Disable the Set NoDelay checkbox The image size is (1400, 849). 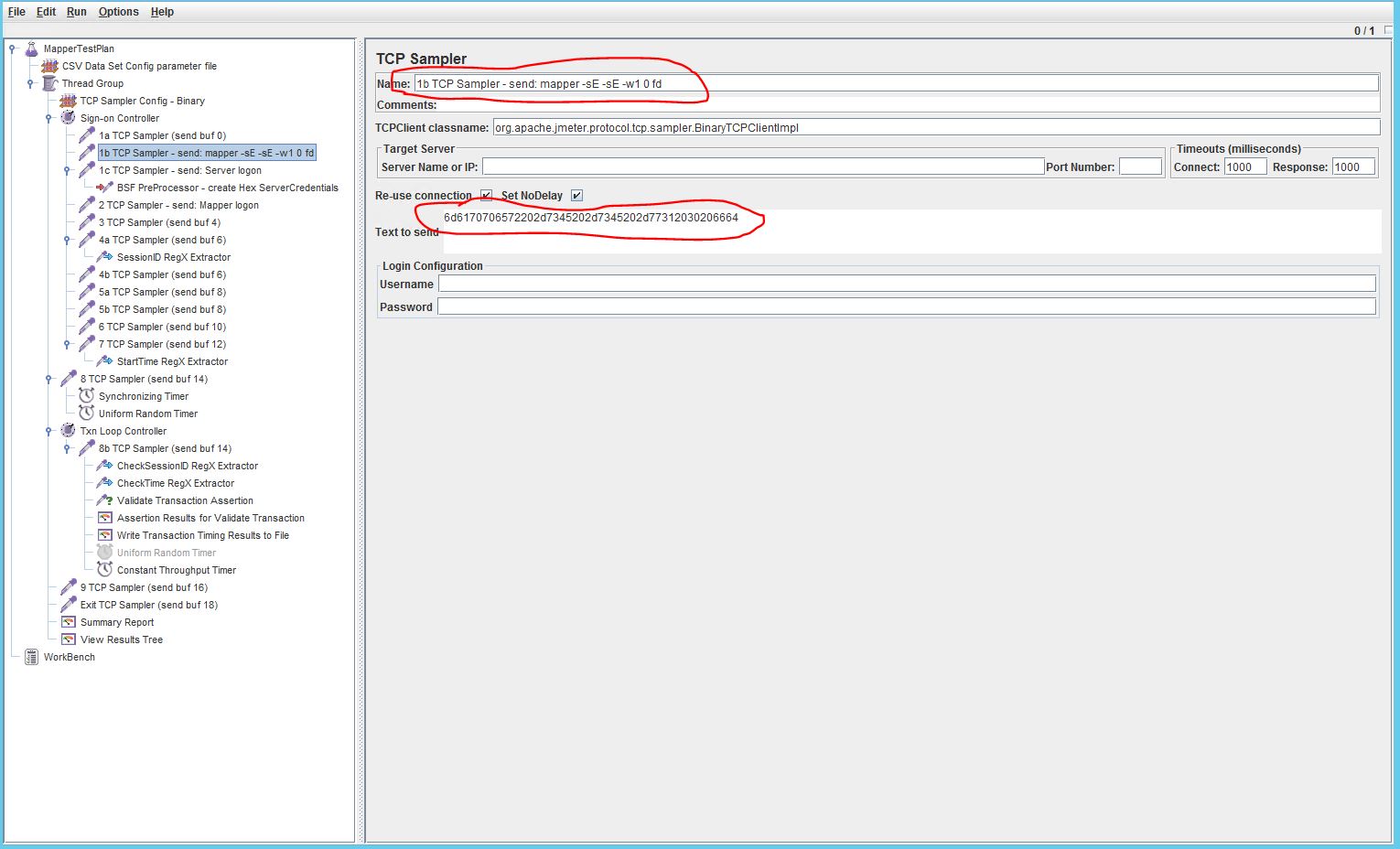[576, 195]
